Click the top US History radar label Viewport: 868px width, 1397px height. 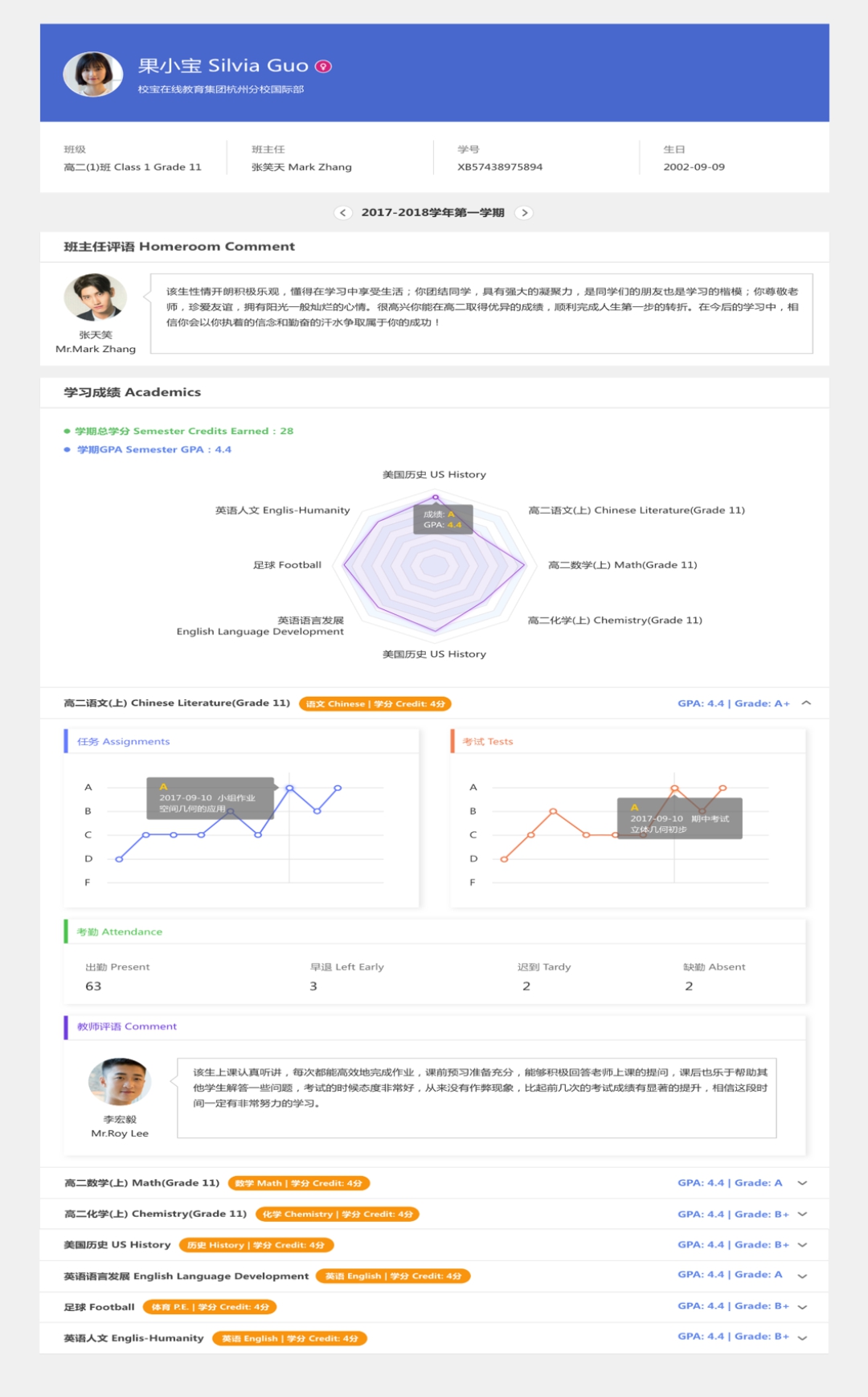tap(434, 475)
